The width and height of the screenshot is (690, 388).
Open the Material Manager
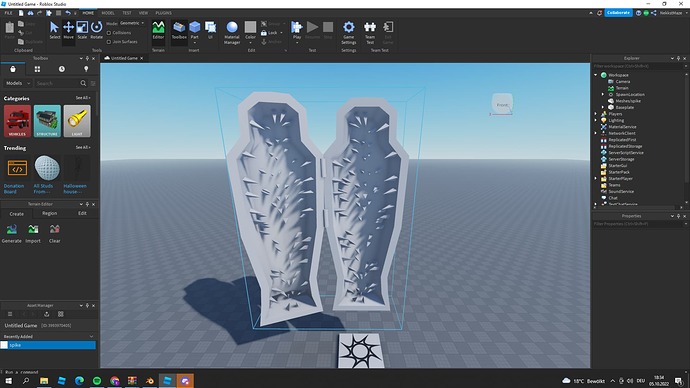pos(232,33)
